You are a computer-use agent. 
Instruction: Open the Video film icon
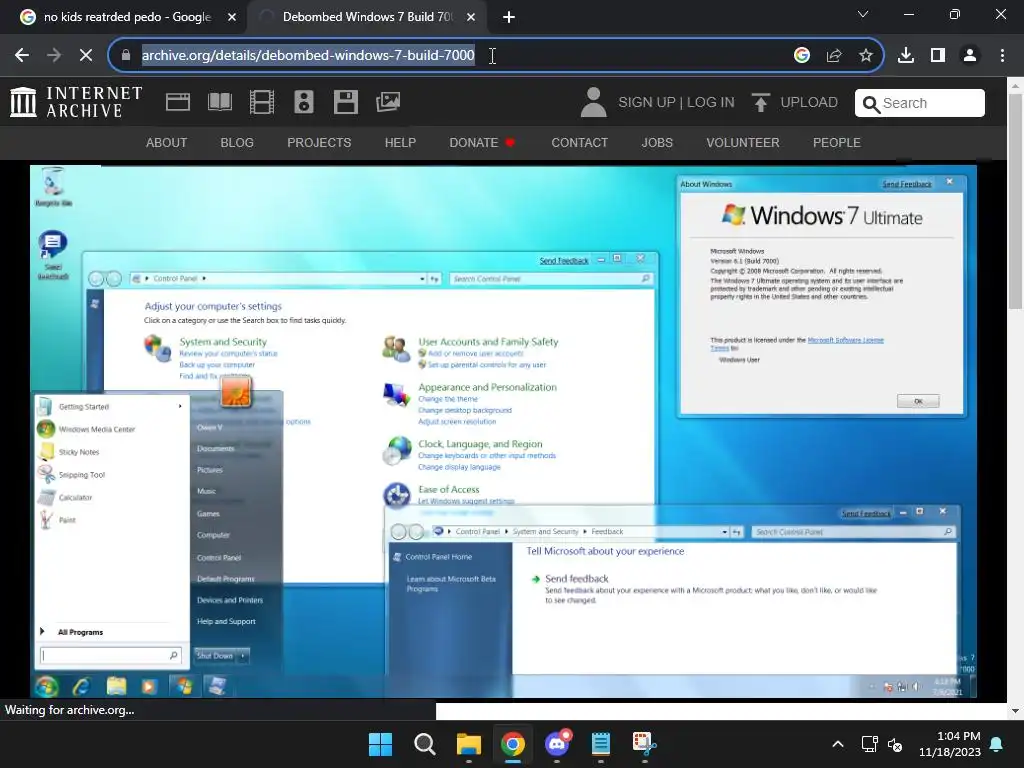(x=262, y=102)
